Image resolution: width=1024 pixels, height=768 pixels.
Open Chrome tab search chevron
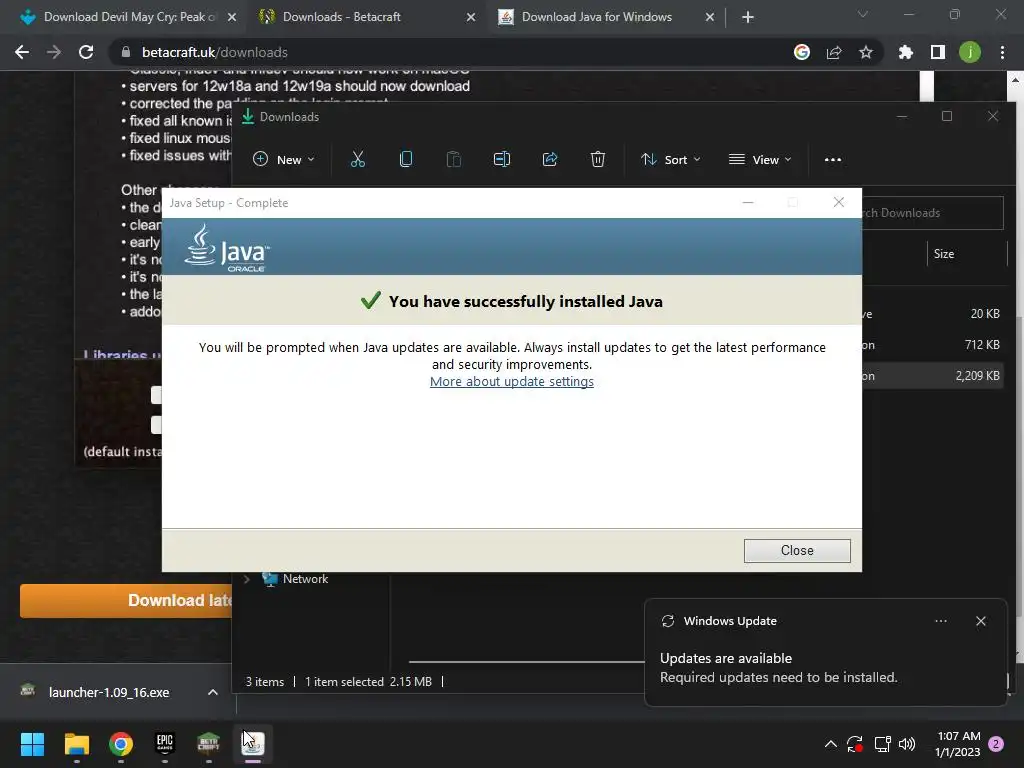pos(863,14)
